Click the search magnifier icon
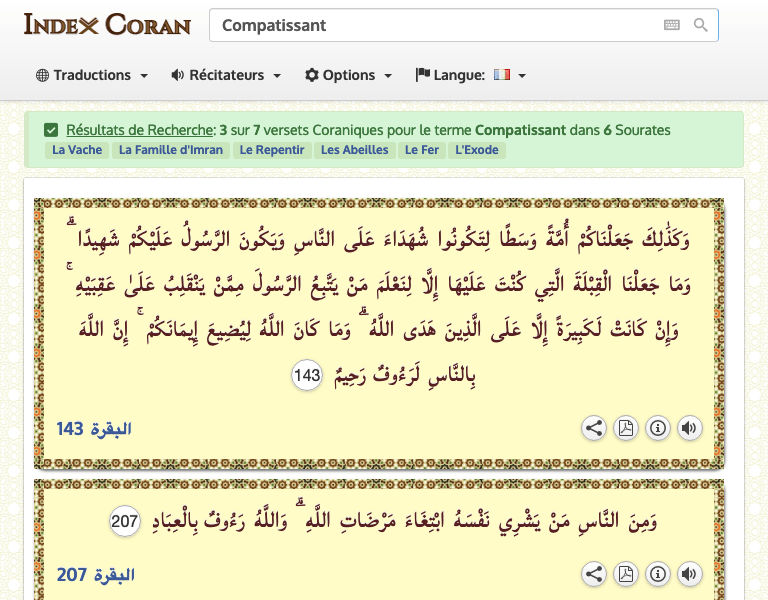The height and width of the screenshot is (600, 768). coord(701,25)
